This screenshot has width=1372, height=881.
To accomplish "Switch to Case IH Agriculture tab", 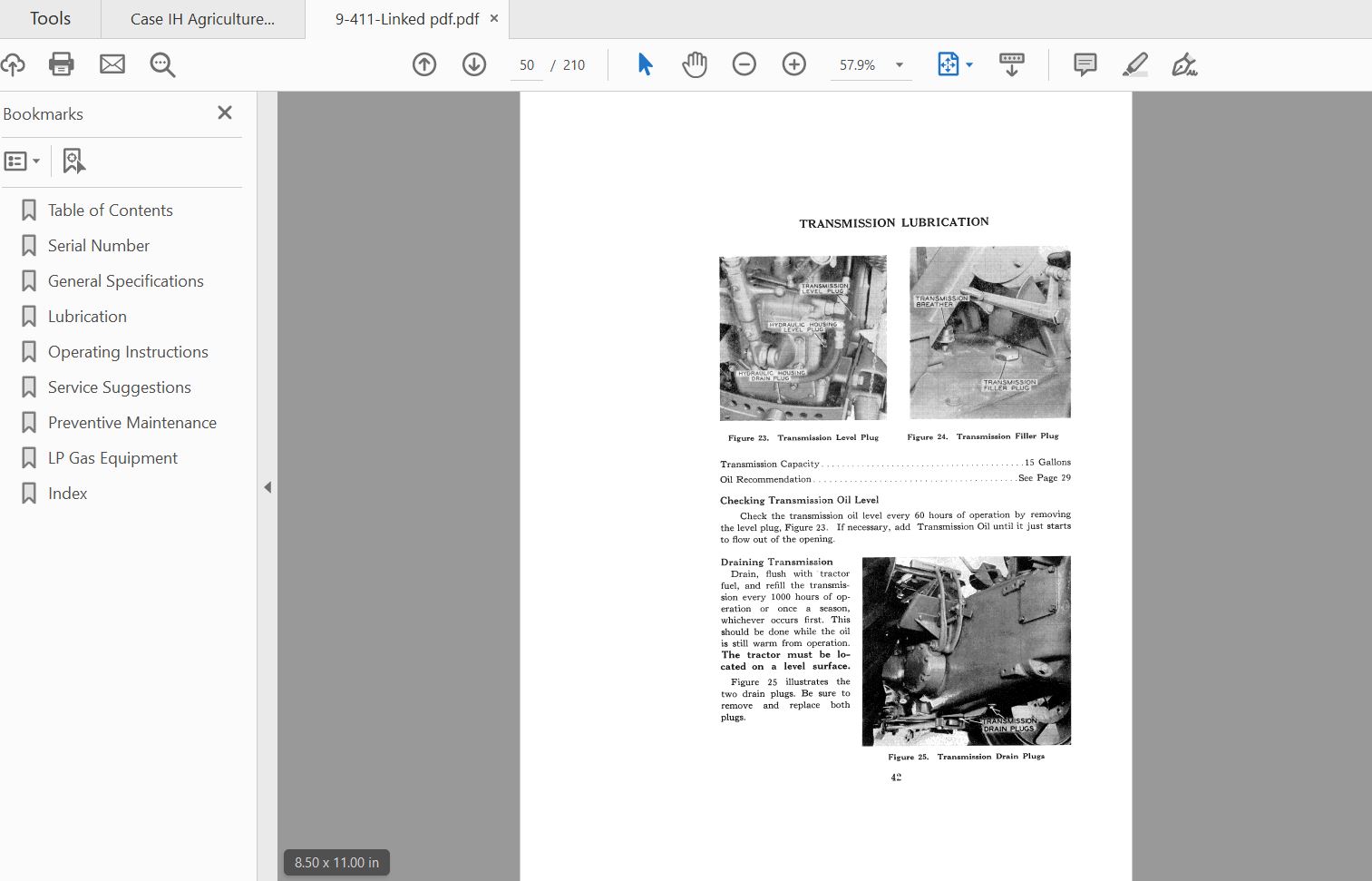I will click(202, 19).
